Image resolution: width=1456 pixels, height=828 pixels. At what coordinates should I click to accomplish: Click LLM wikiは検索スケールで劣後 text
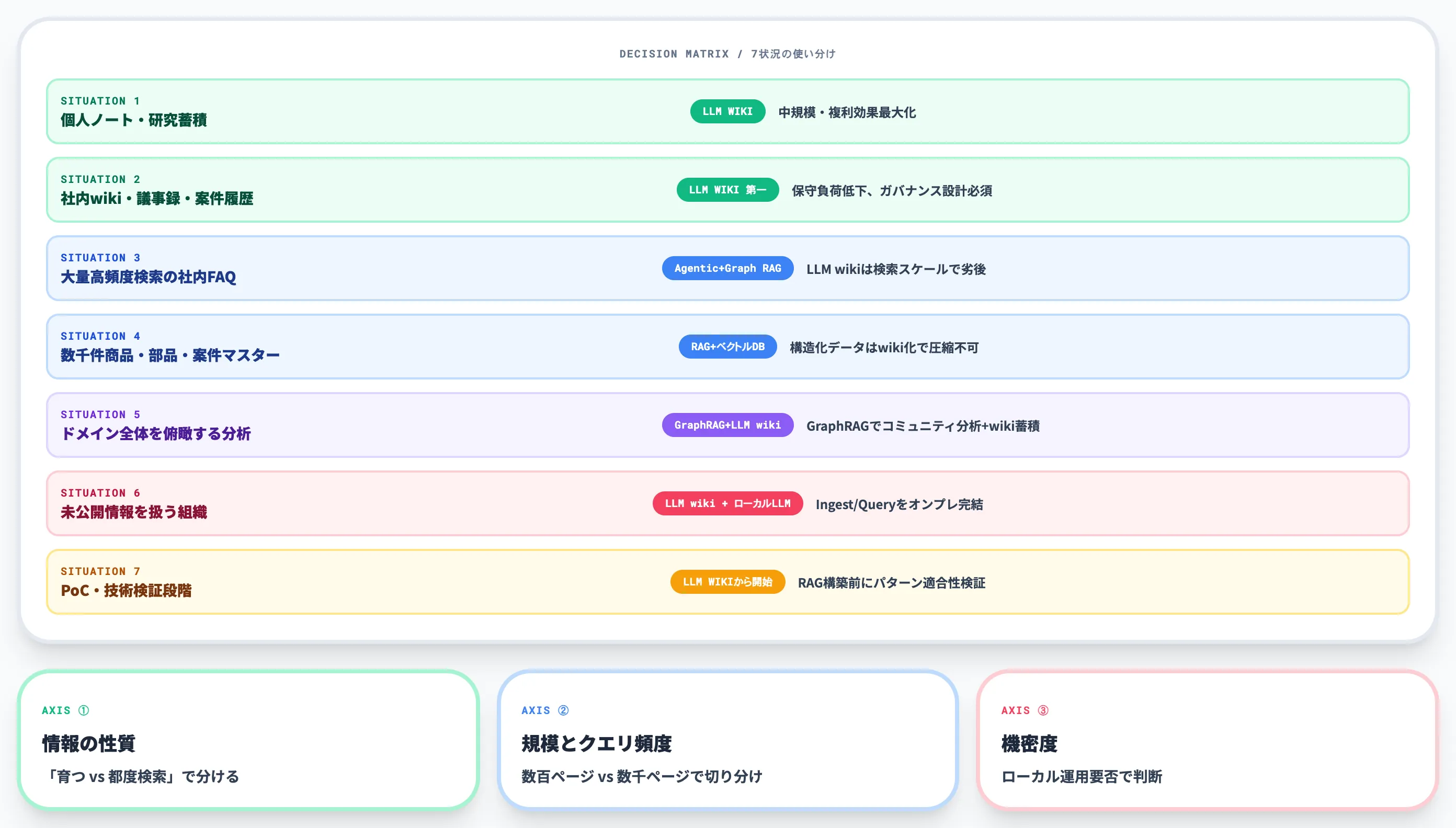[x=895, y=270]
